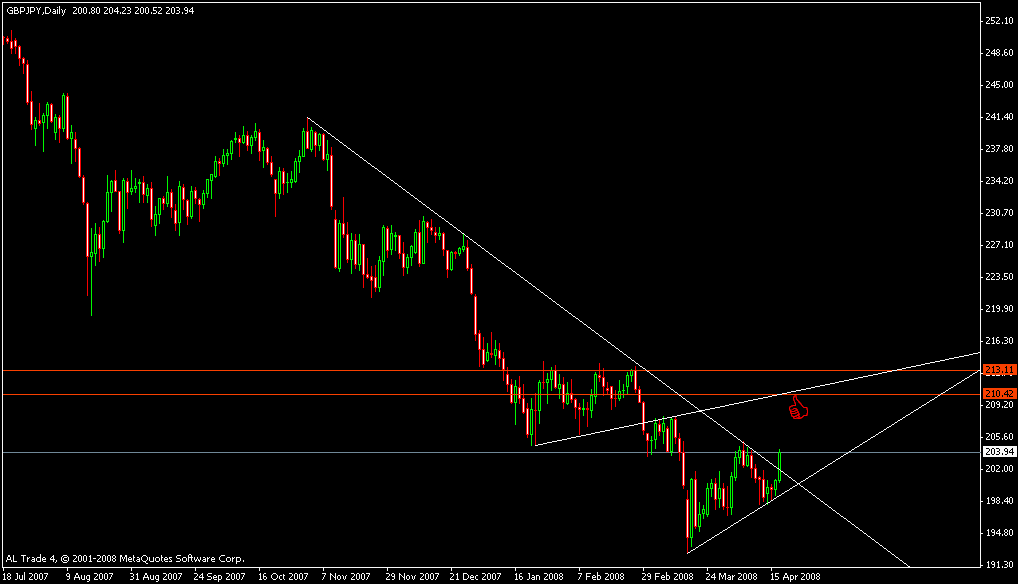Click the 209.20 price scale value
Image resolution: width=1018 pixels, height=584 pixels.
coord(999,404)
